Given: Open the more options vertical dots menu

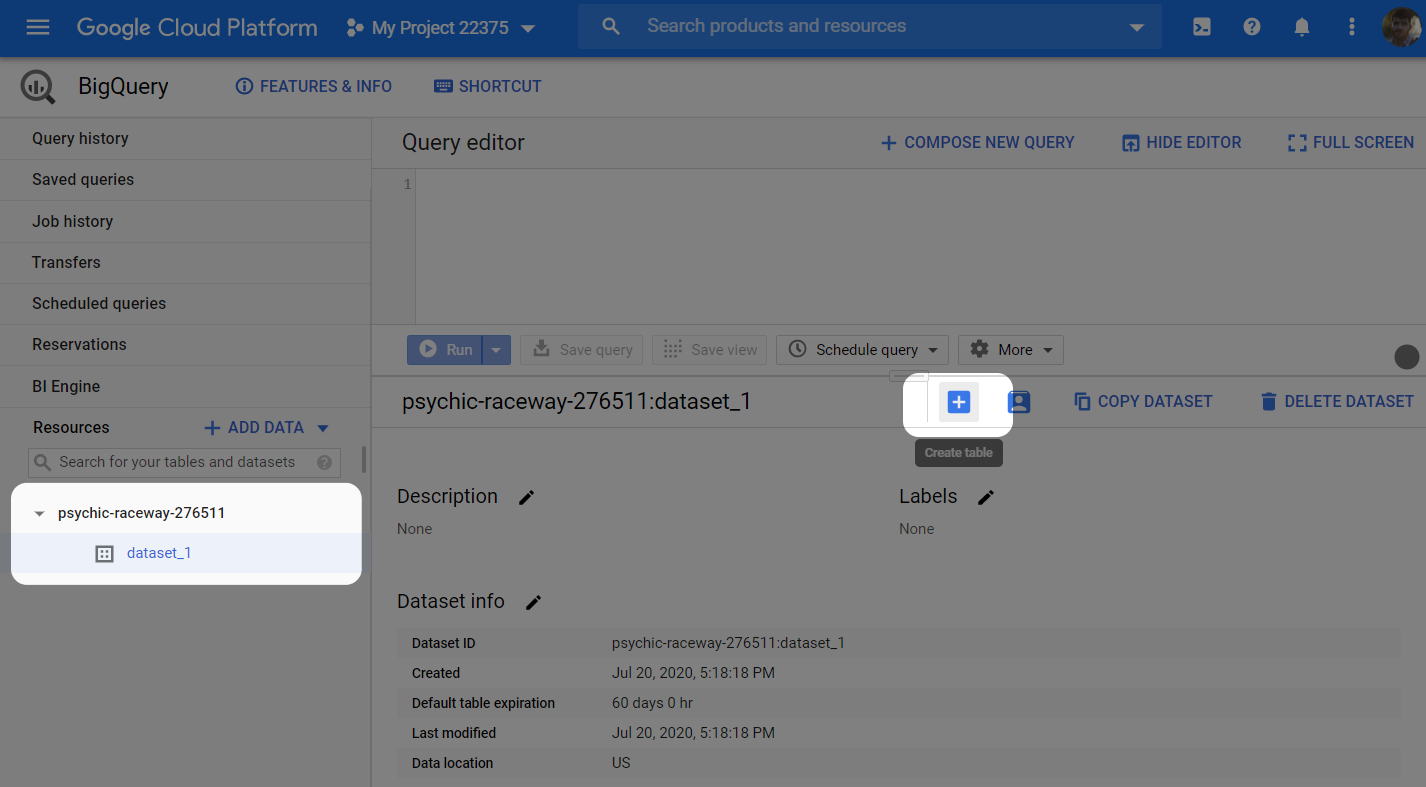Looking at the screenshot, I should point(1352,28).
